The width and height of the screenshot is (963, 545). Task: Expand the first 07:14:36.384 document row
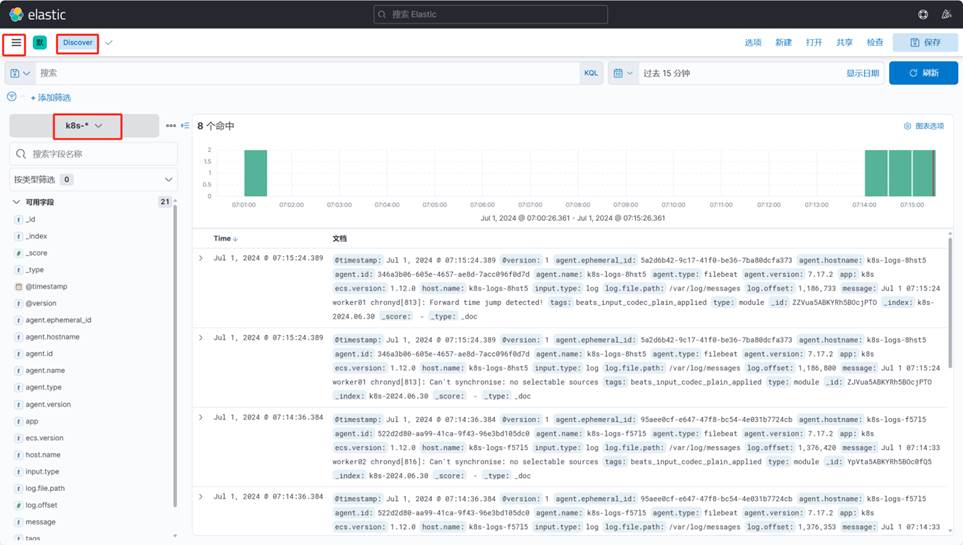[201, 418]
